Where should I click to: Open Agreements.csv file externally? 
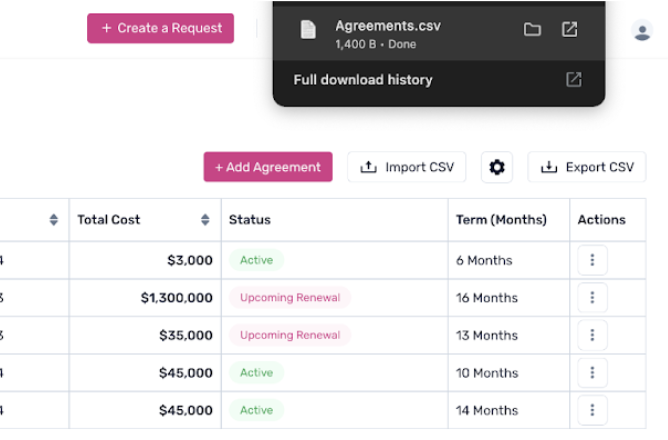[569, 30]
